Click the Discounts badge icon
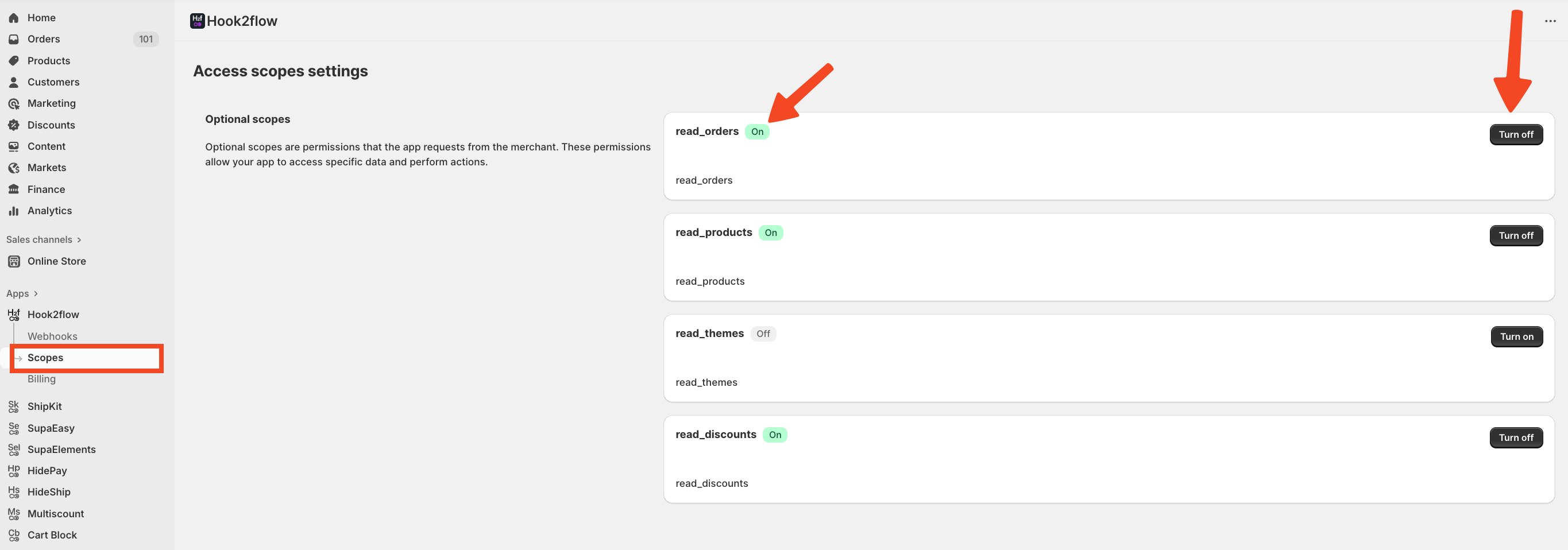The height and width of the screenshot is (550, 1568). click(13, 125)
